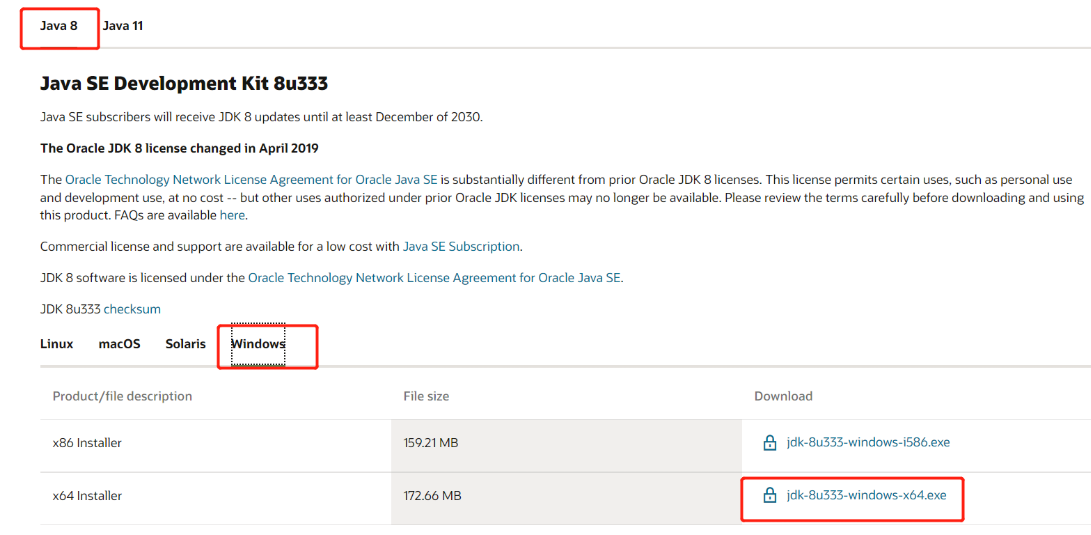Click the 'Product/file description' column header
Image resolution: width=1091 pixels, height=535 pixels.
pos(122,396)
